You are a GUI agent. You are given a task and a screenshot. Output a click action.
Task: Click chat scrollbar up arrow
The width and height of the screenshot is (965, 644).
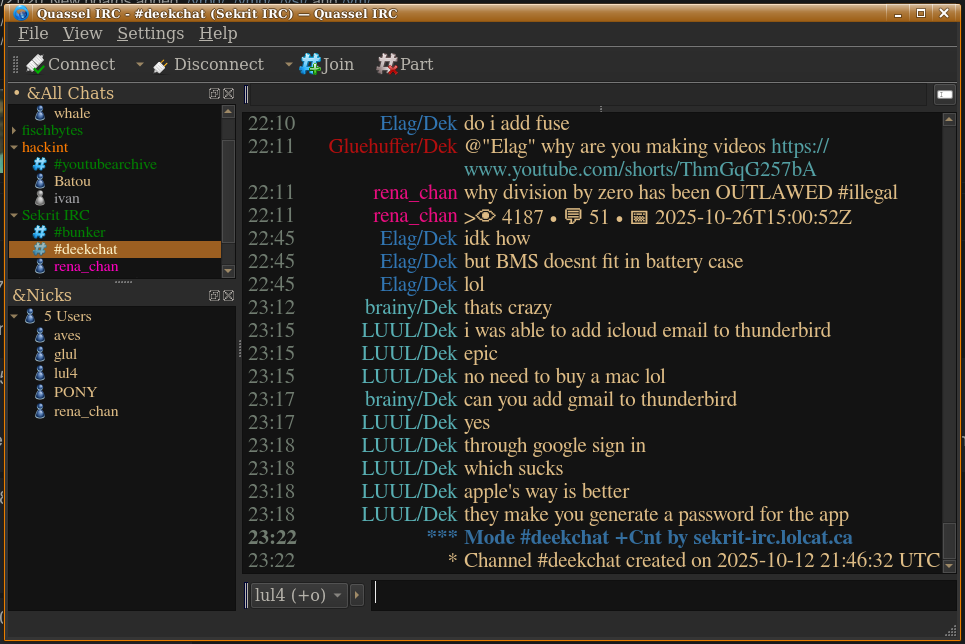tap(949, 119)
